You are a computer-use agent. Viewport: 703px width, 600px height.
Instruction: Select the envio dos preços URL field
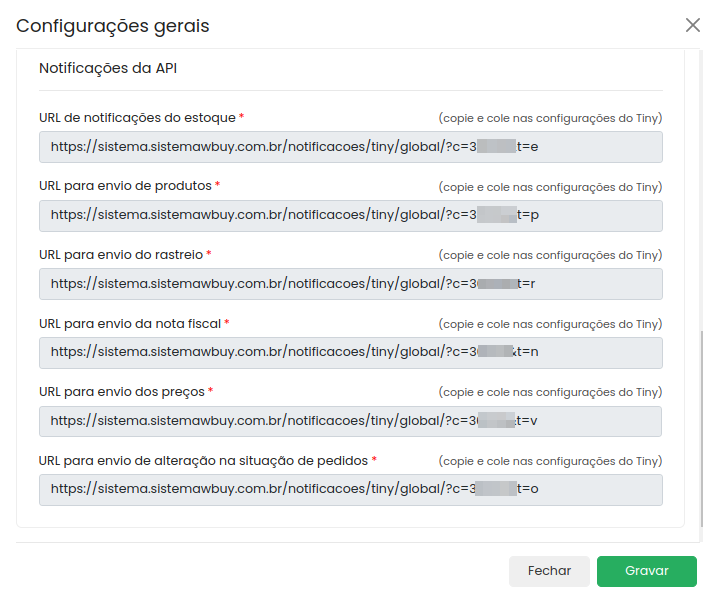pyautogui.click(x=350, y=422)
